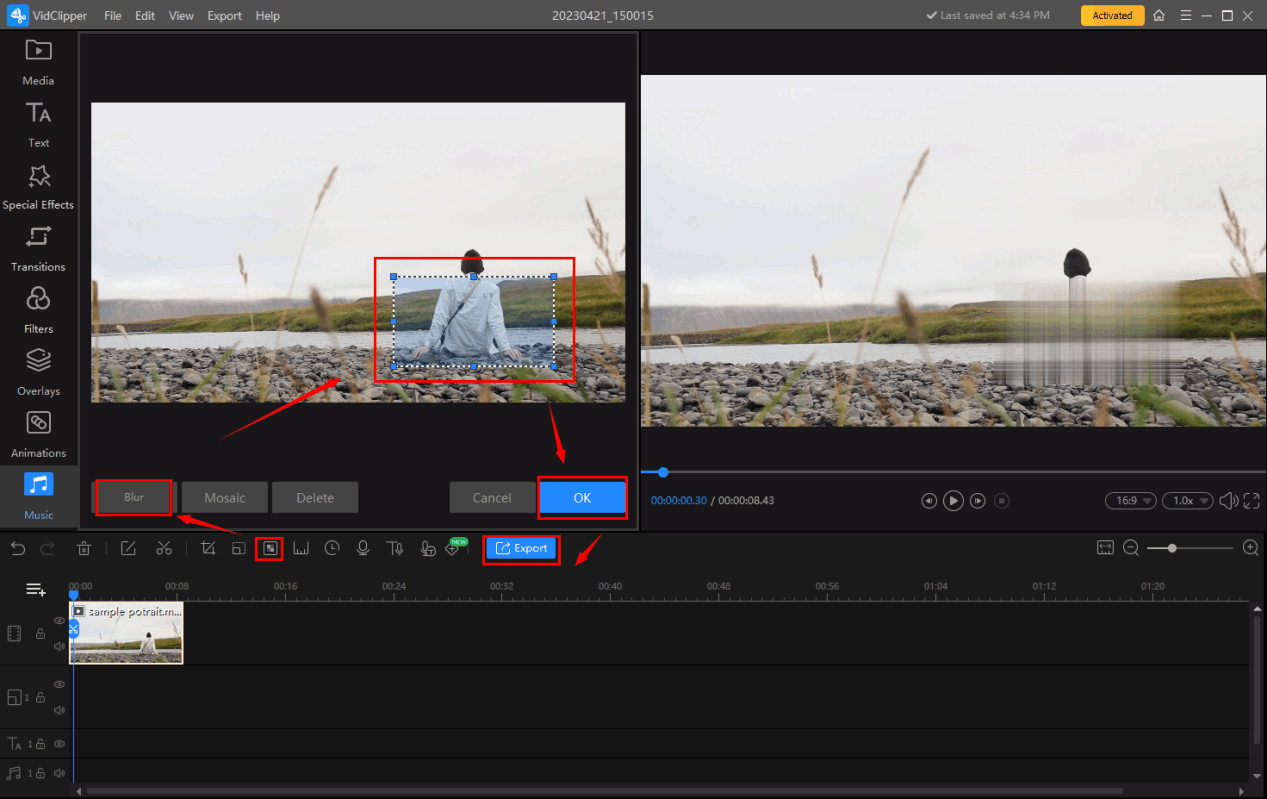Open the 16:9 aspect ratio dropdown
Viewport: 1267px width, 799px height.
1130,500
